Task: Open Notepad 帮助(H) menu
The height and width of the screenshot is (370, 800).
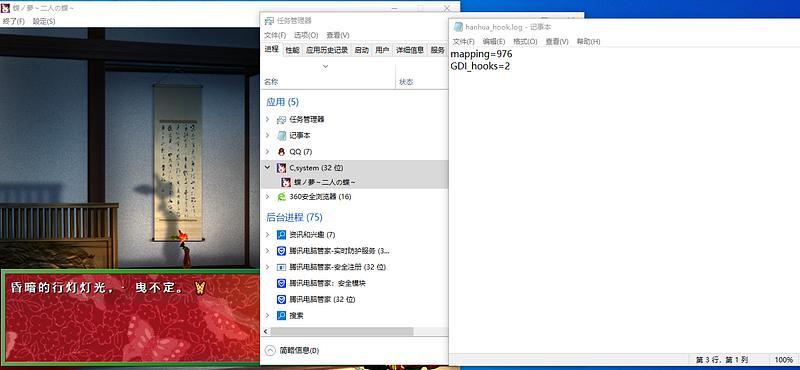Action: [588, 41]
